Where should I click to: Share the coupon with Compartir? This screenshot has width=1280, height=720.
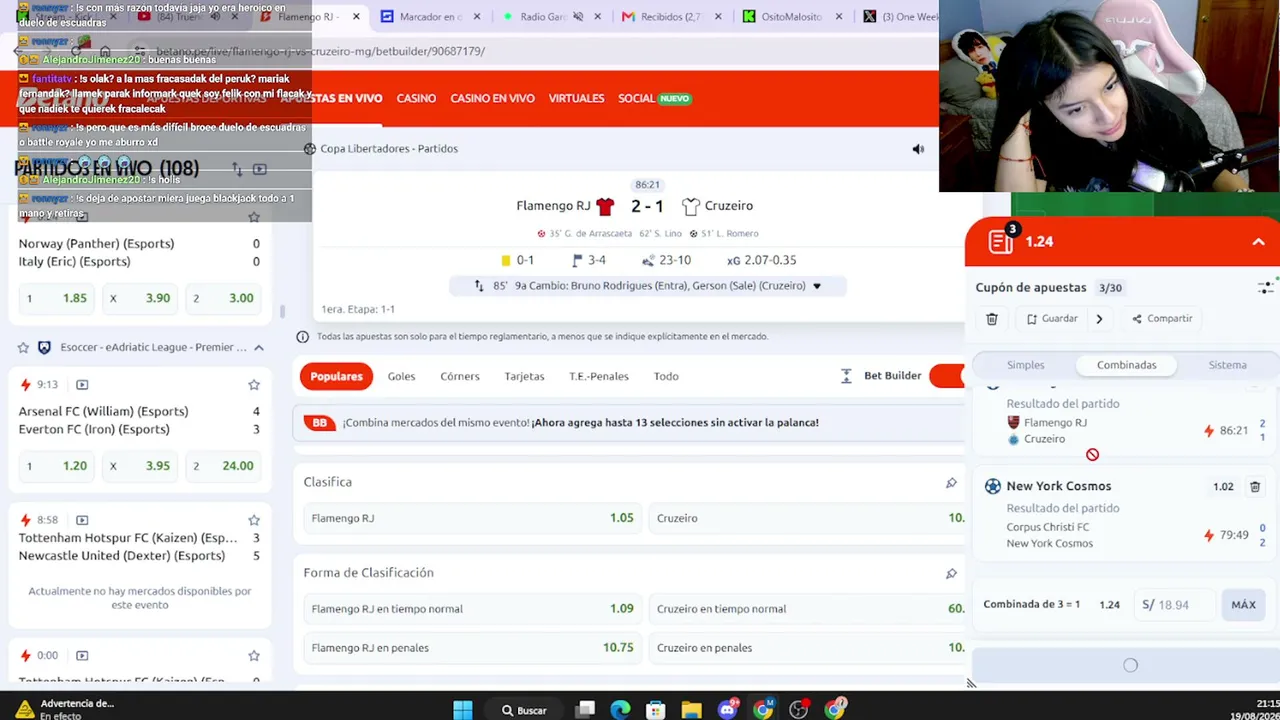(x=1162, y=319)
